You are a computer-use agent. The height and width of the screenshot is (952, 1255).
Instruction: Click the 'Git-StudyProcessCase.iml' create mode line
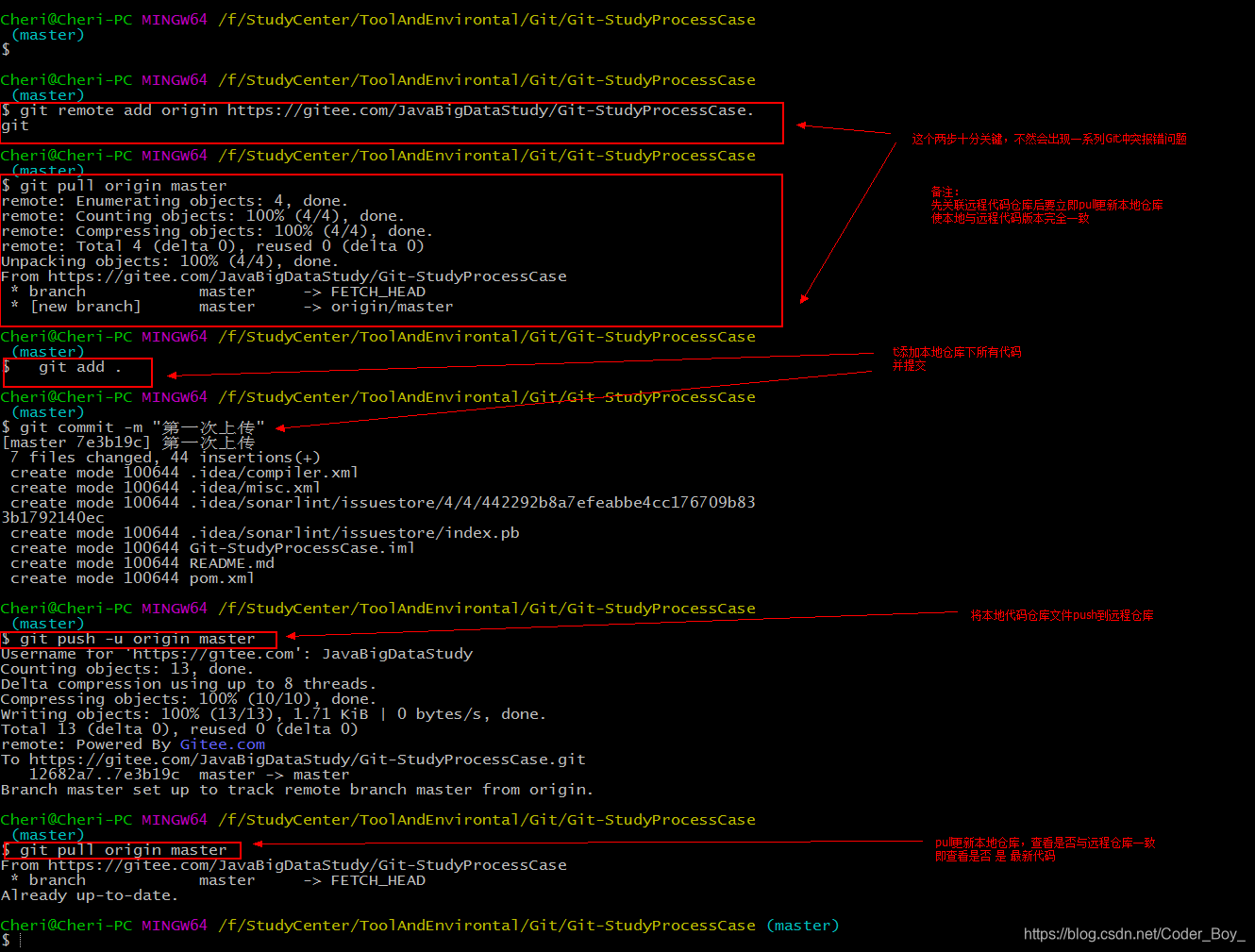212,548
